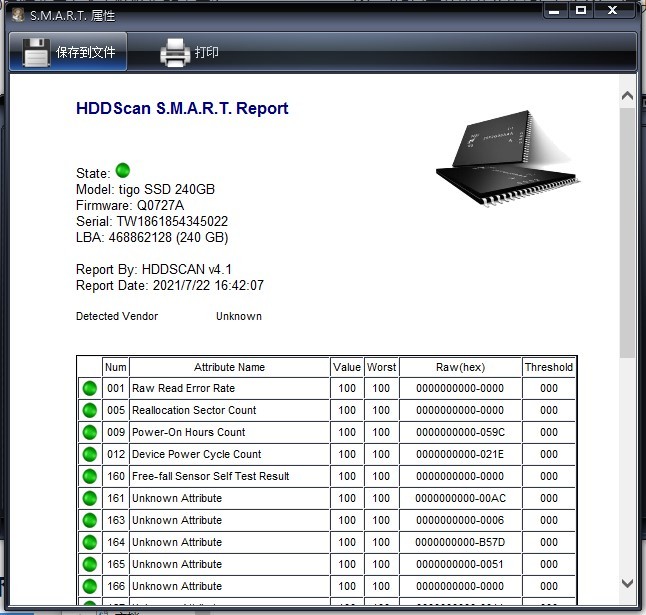Click Unknown Attribute name in row 166

click(177, 586)
